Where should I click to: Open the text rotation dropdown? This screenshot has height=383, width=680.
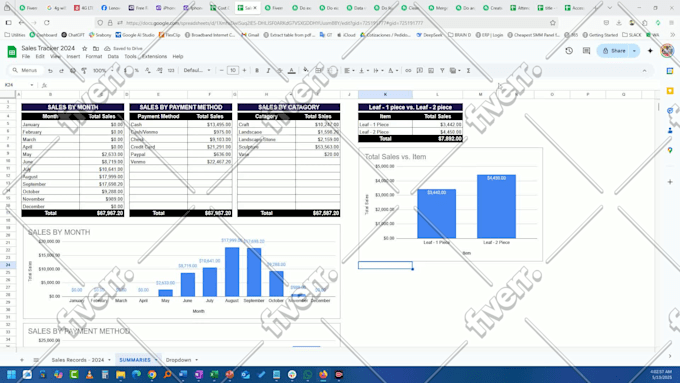coord(392,70)
